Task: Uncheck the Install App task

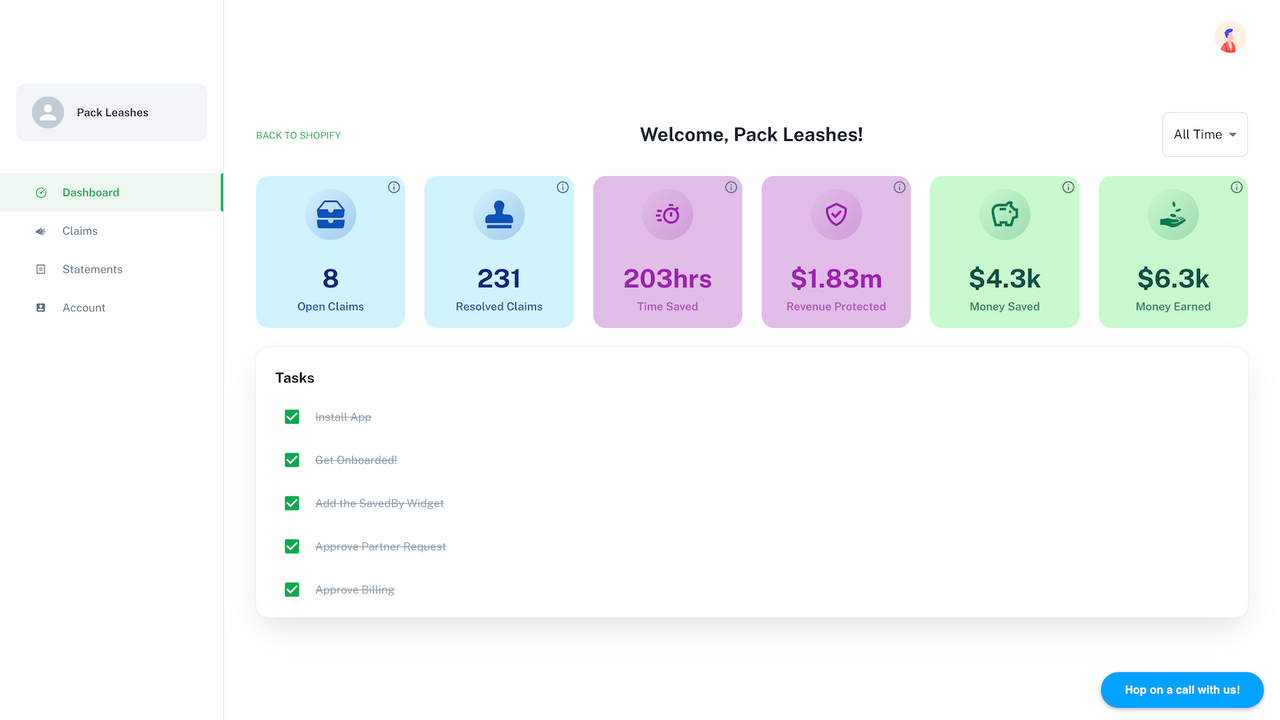Action: coord(292,416)
